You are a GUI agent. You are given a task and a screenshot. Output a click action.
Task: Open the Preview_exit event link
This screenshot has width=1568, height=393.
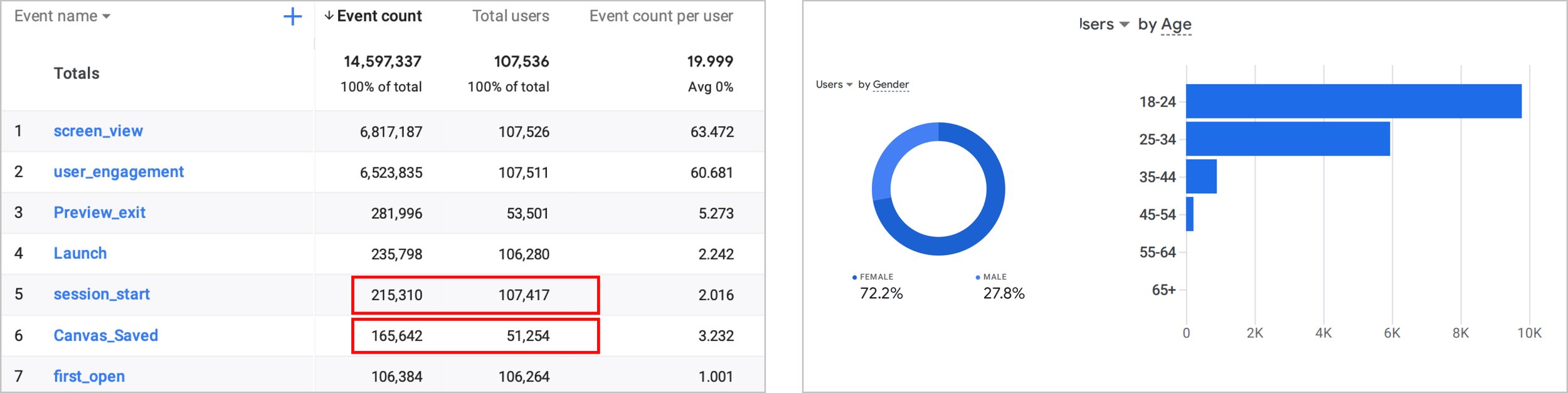[99, 212]
